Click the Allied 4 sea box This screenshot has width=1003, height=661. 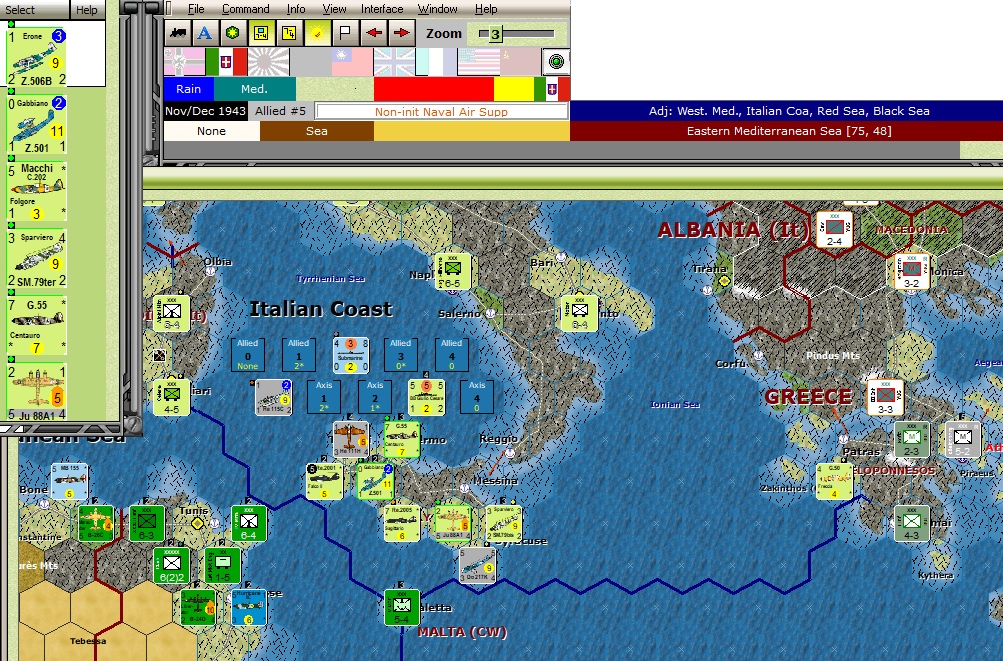pyautogui.click(x=452, y=354)
